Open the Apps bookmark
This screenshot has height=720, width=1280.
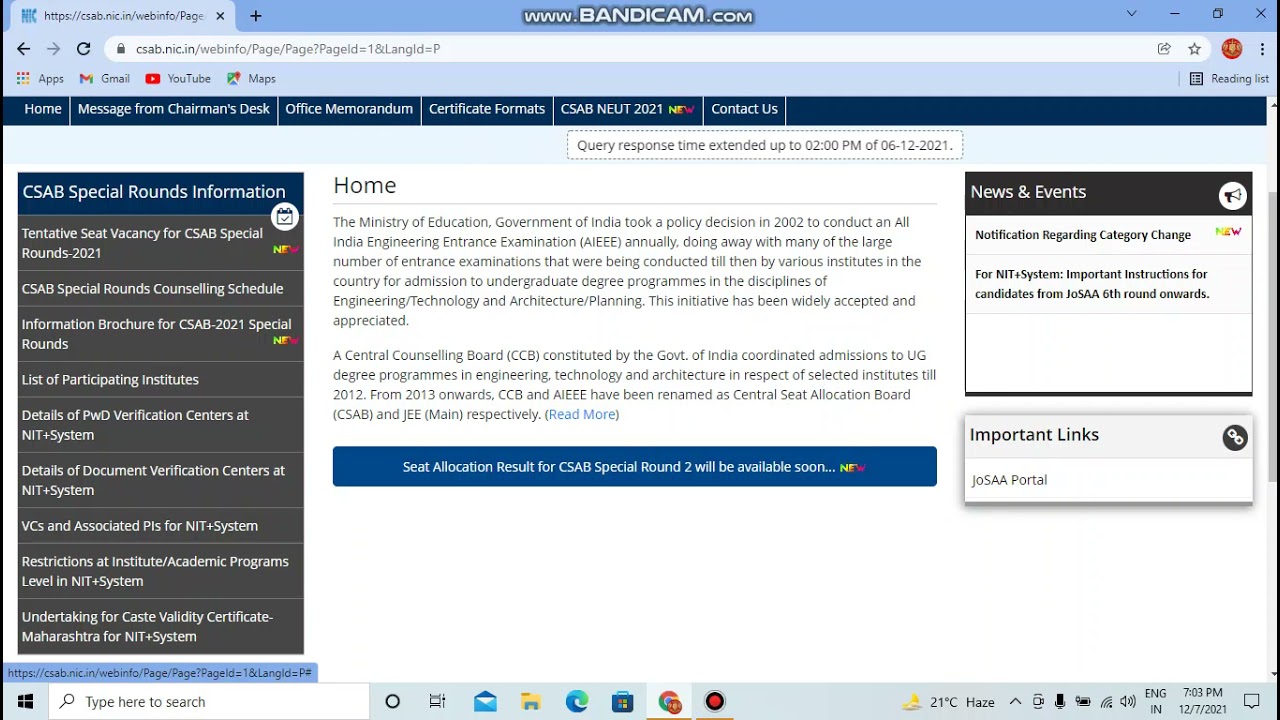[x=40, y=78]
